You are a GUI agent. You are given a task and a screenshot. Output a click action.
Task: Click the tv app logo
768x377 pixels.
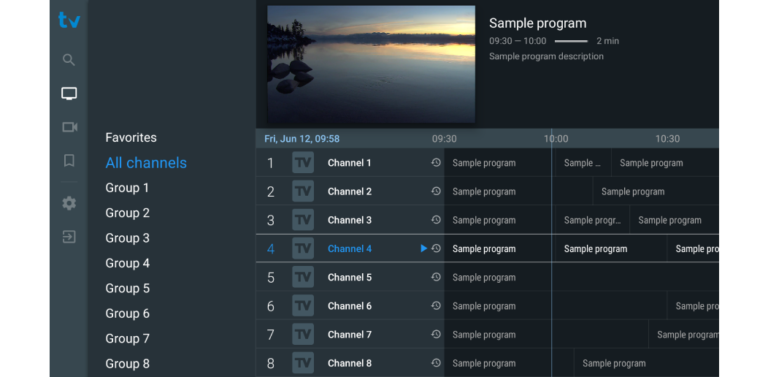coord(69,20)
